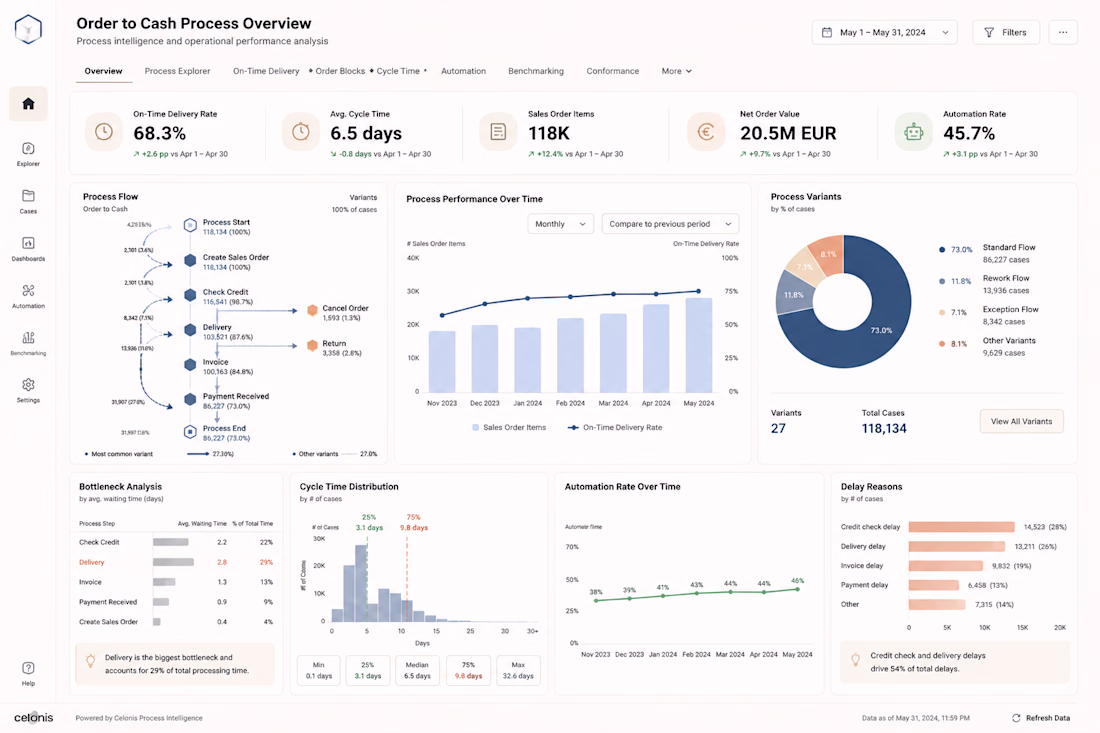
Task: Open the Explorer sidebar icon
Action: pos(28,149)
